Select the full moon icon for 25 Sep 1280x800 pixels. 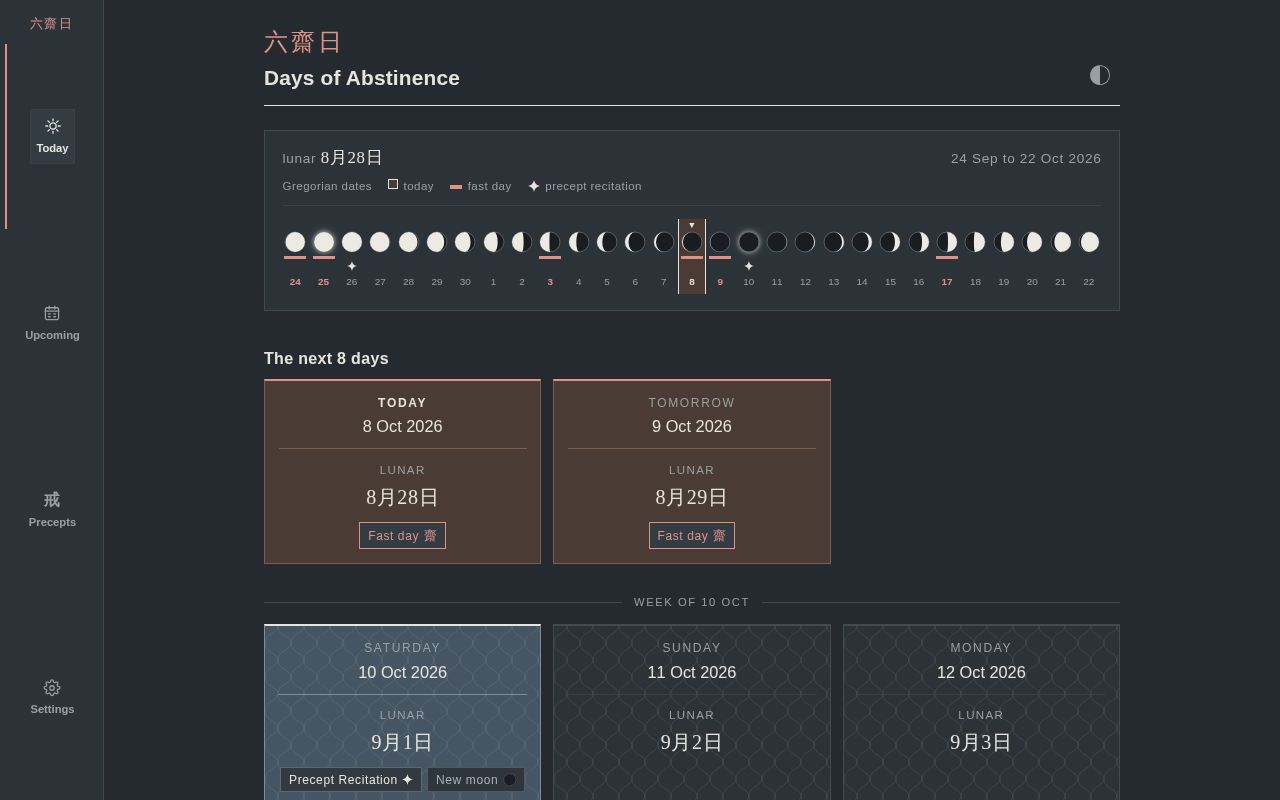click(x=324, y=242)
